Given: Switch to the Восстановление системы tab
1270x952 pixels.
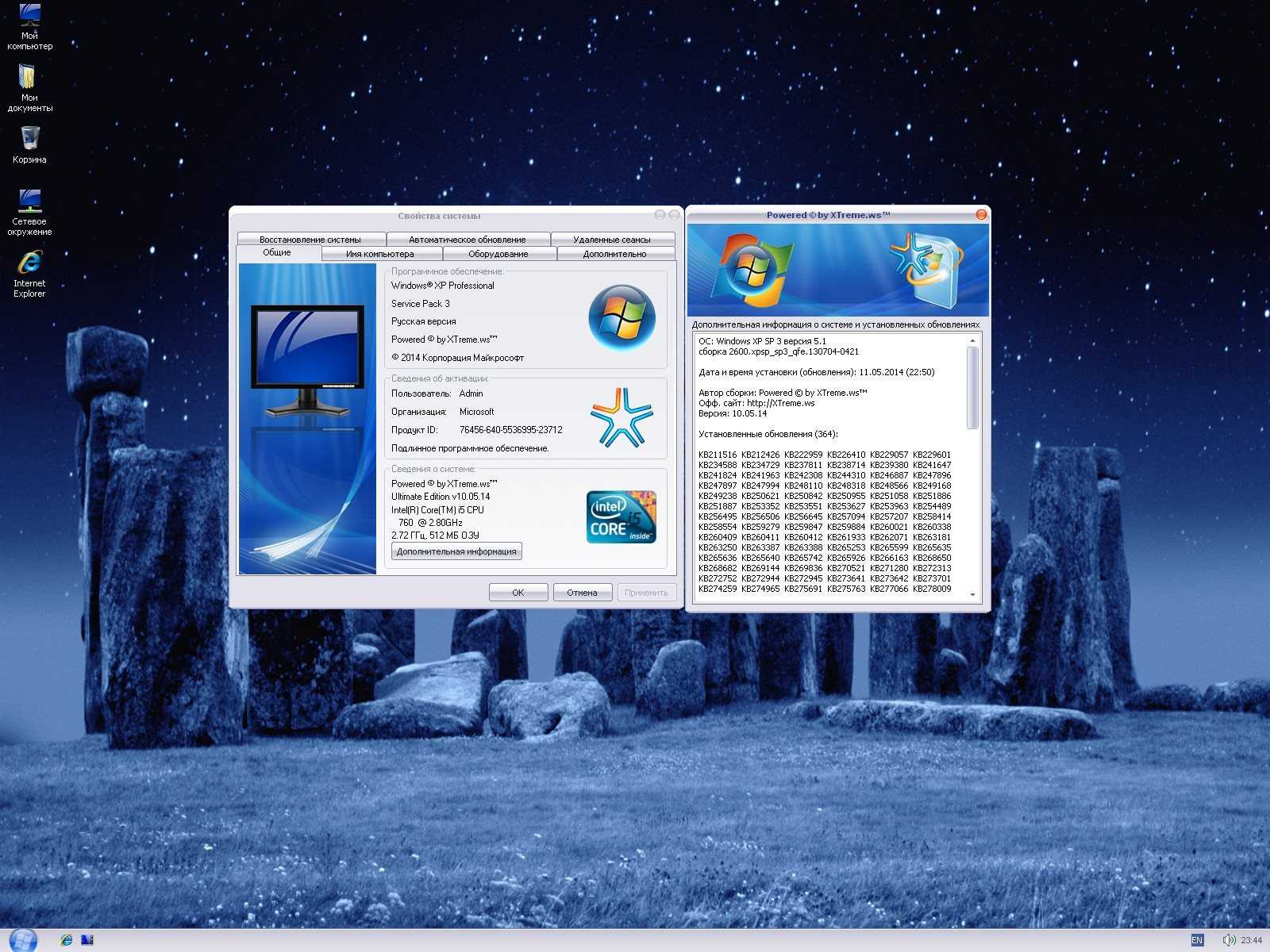Looking at the screenshot, I should point(310,239).
